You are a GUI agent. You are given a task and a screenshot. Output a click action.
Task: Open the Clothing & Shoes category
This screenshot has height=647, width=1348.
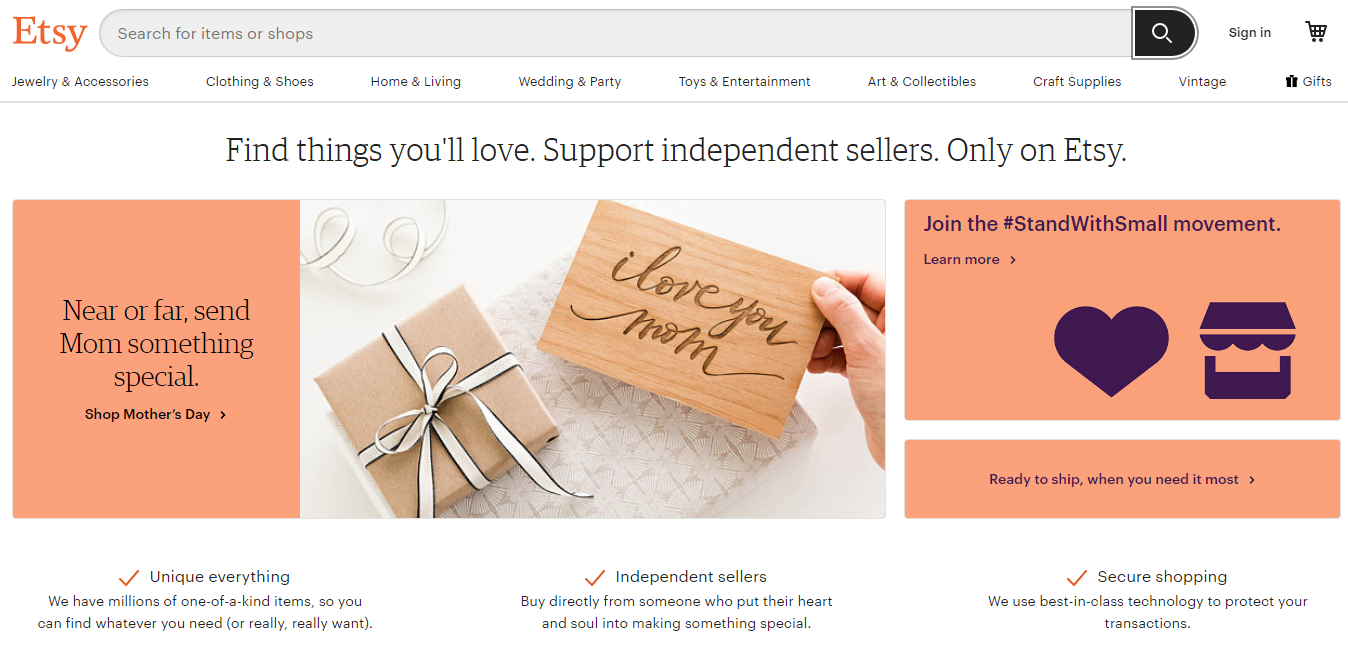[x=260, y=82]
